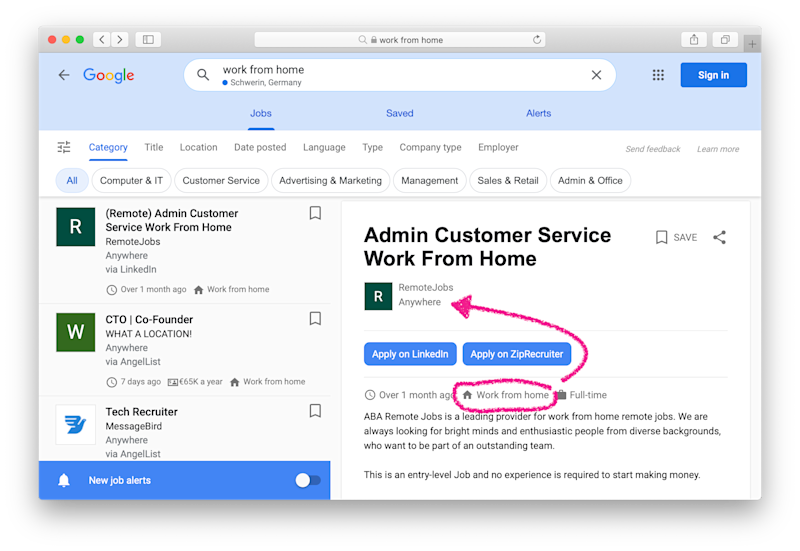
Task: Clear the search query with the X
Action: coord(596,75)
